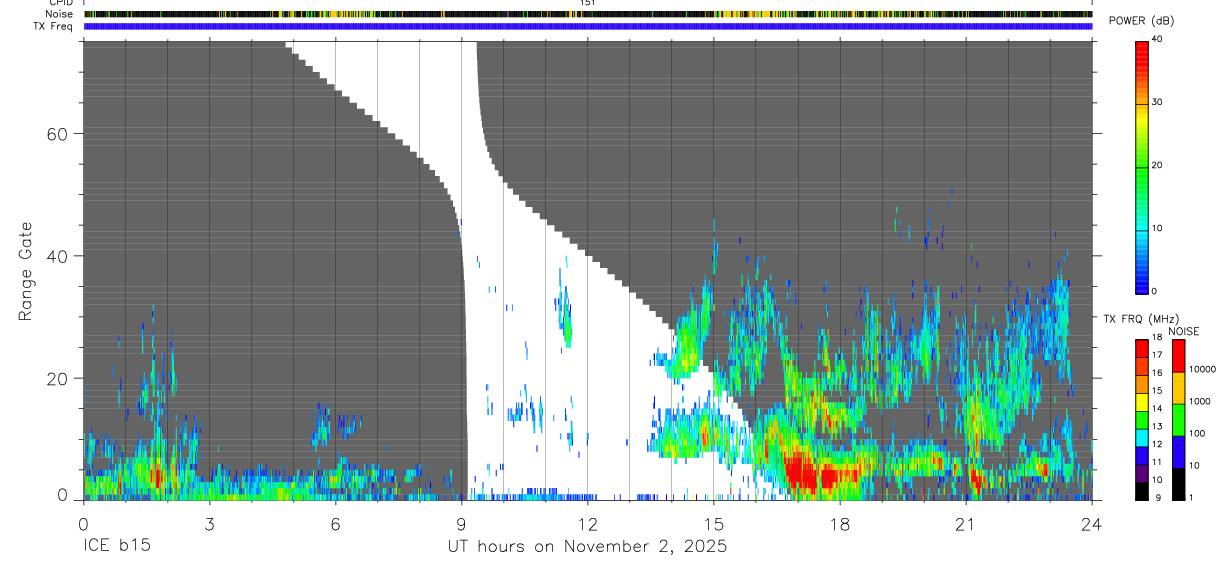Click the 12 label on UT hours axis
1228x567 pixels.
(x=587, y=524)
